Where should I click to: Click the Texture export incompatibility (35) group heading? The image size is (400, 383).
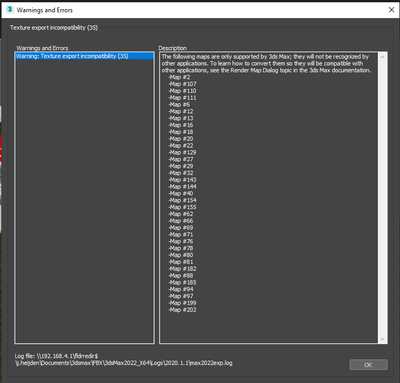pyautogui.click(x=54, y=28)
